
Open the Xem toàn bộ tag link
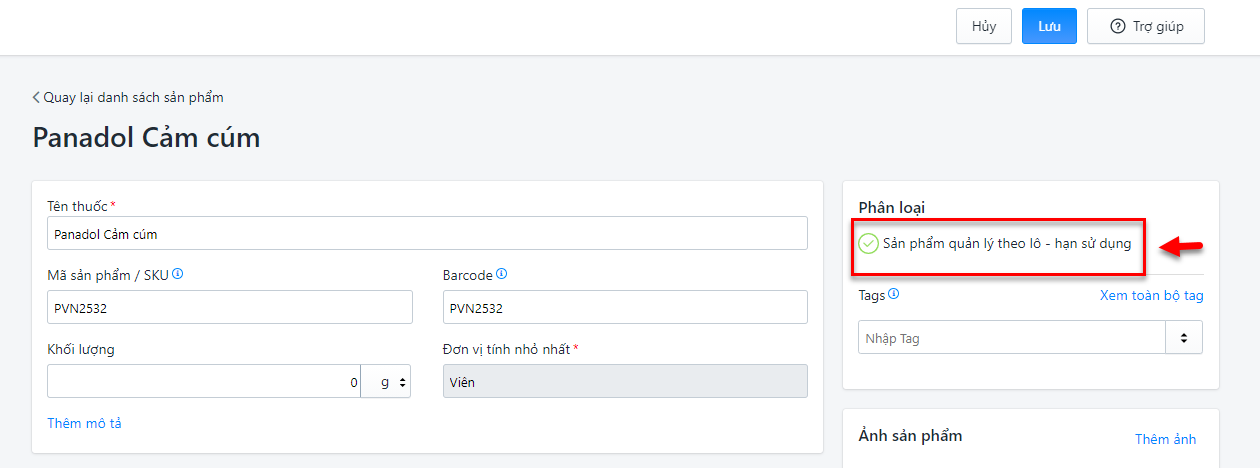pyautogui.click(x=1151, y=295)
